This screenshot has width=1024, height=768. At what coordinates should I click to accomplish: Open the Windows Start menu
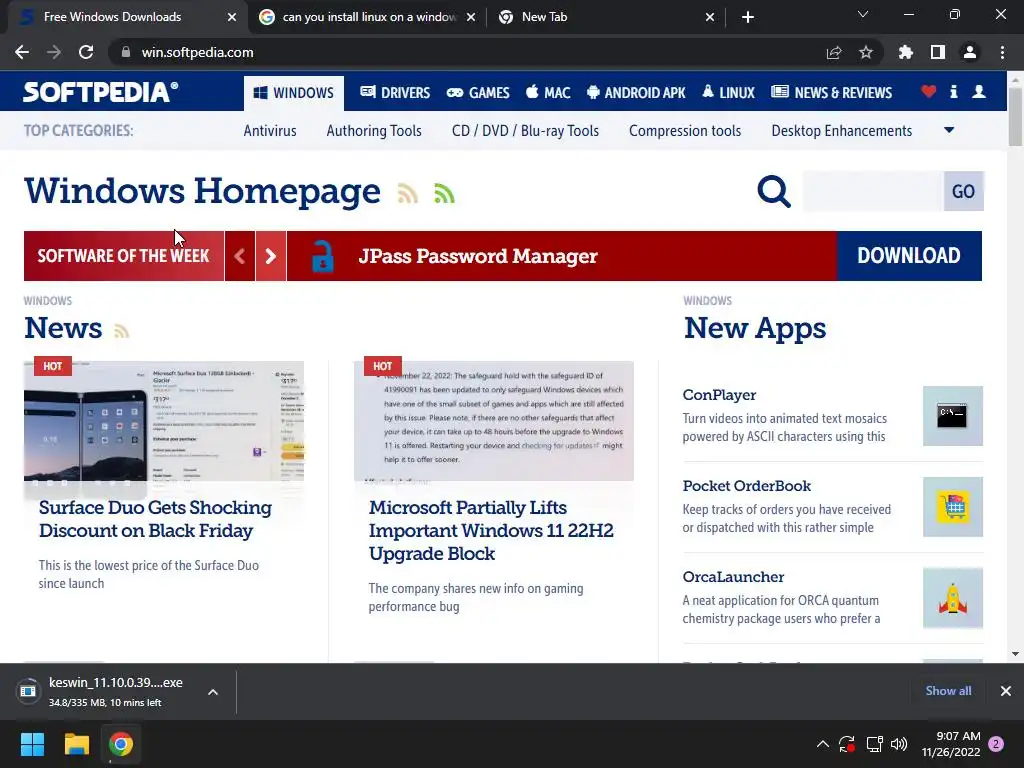[x=32, y=744]
